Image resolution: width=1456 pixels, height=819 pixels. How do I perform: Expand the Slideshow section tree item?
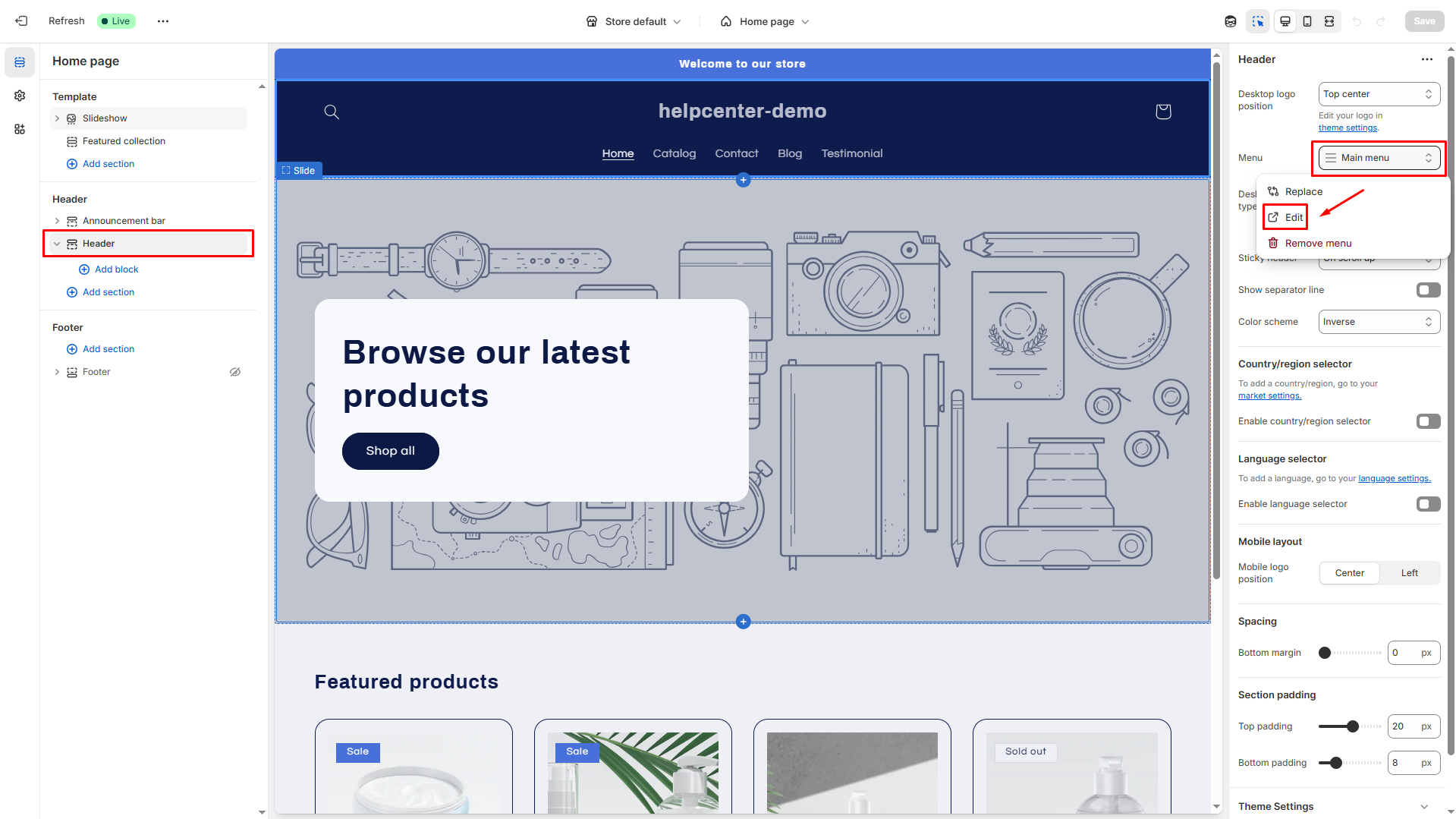pyautogui.click(x=57, y=118)
